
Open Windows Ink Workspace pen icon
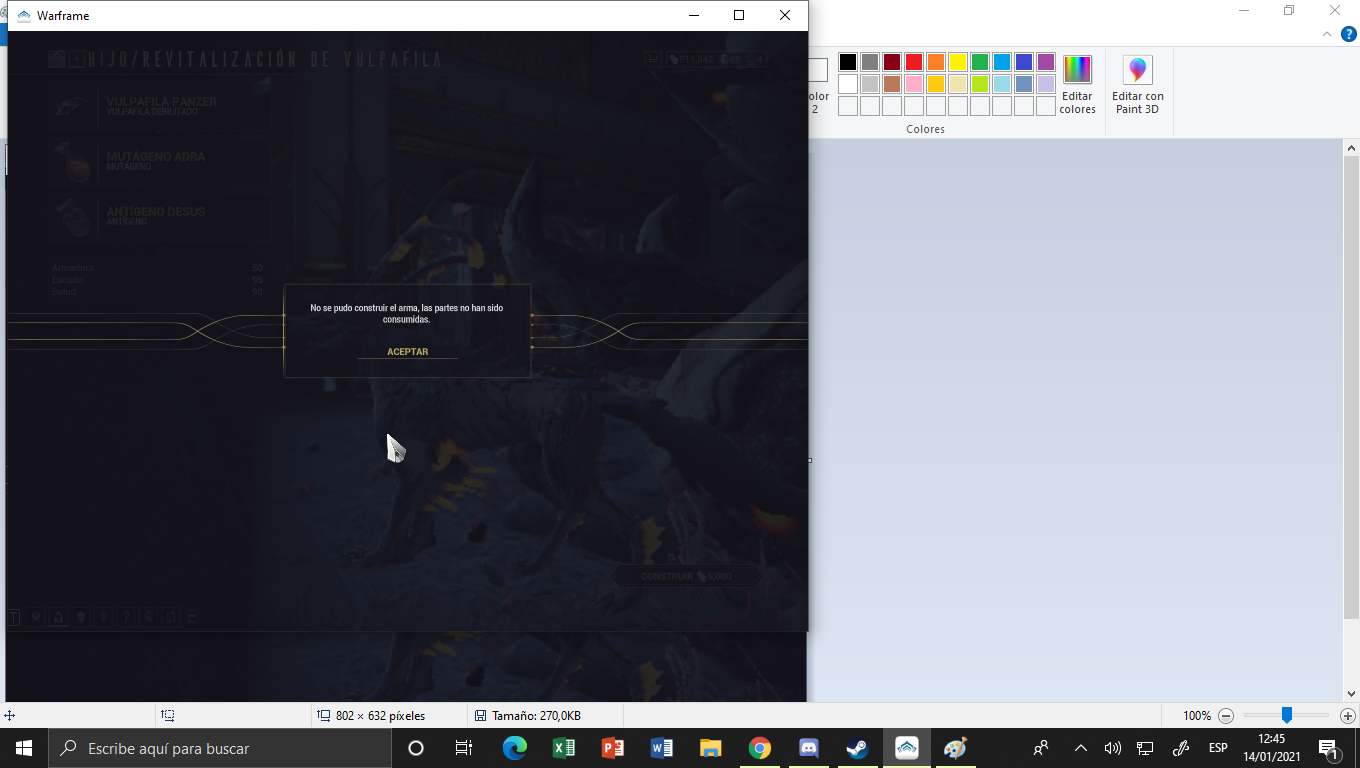(1180, 748)
